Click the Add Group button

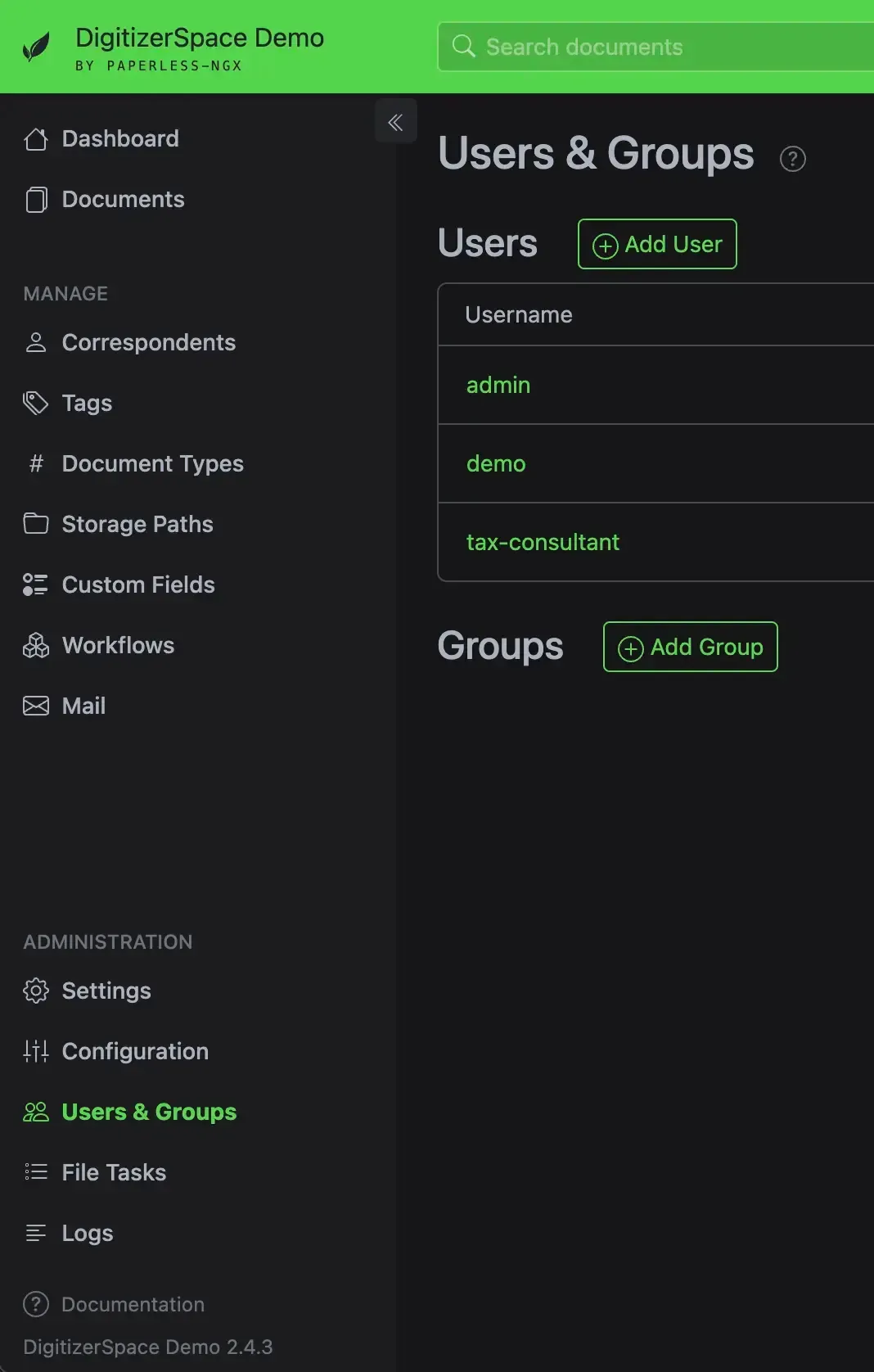tap(690, 647)
